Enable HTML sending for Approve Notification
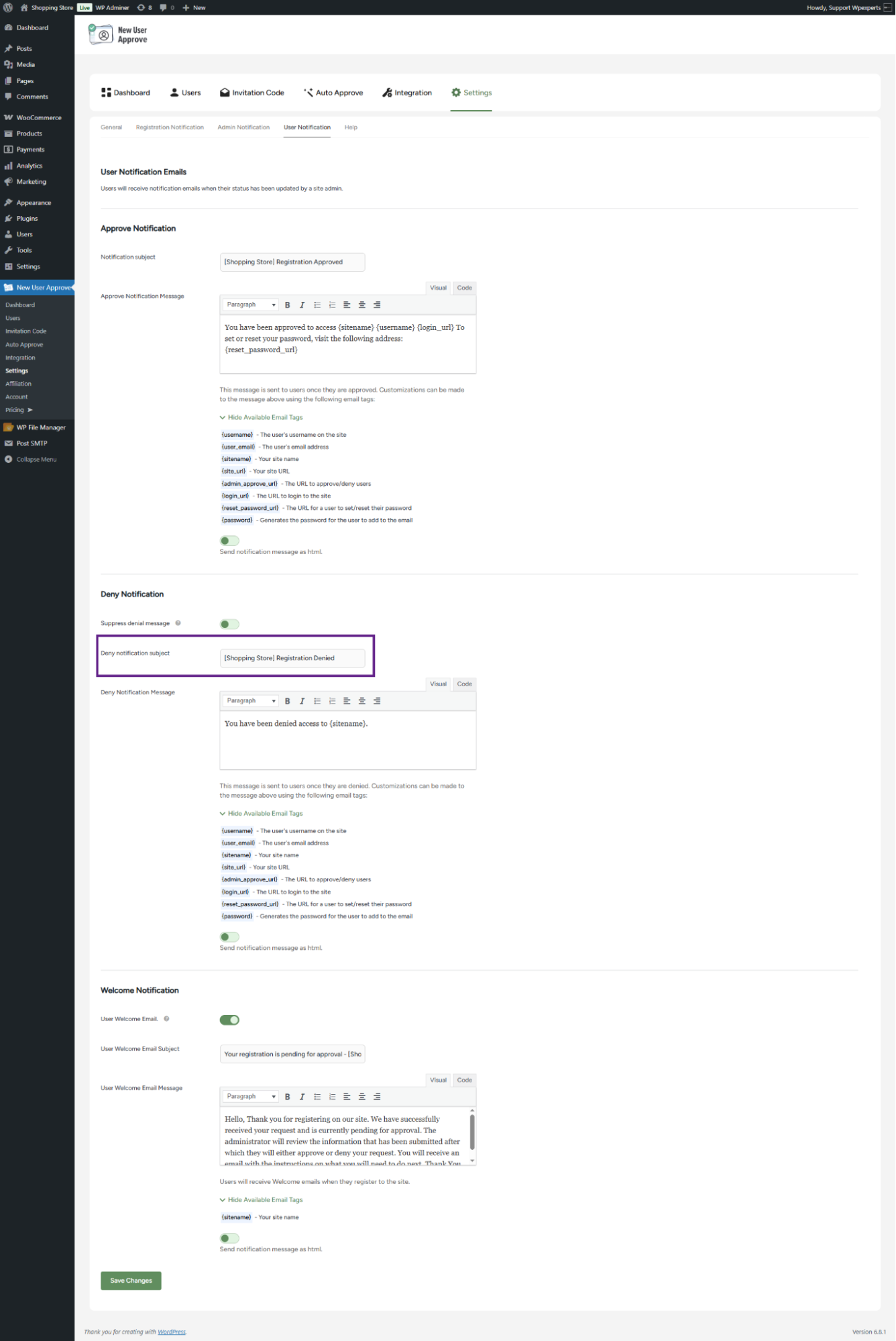The height and width of the screenshot is (1341, 896). coord(229,541)
